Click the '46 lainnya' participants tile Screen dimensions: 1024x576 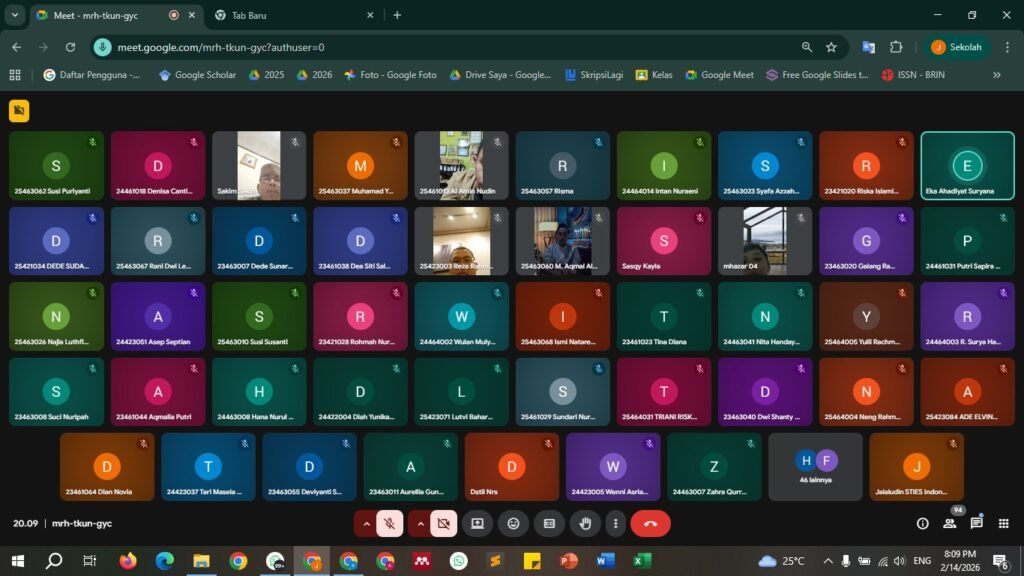[815, 466]
